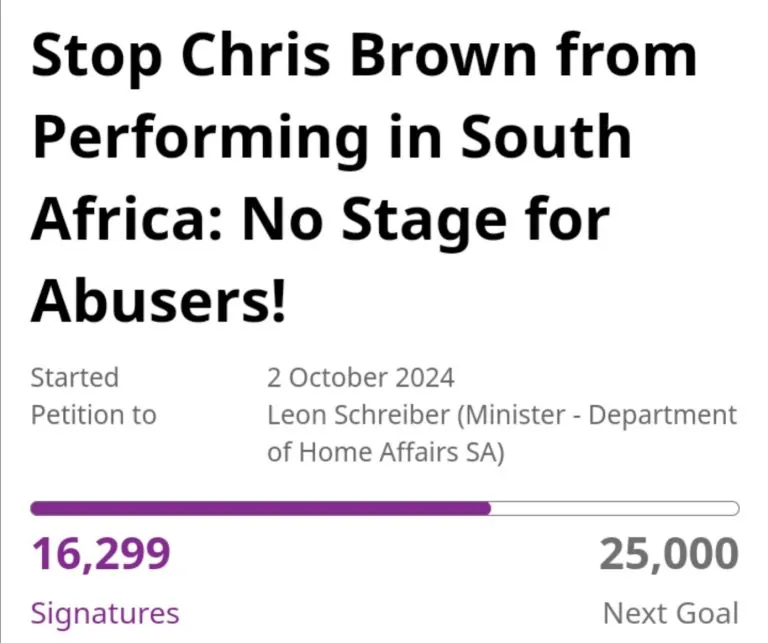Click the word Abusers! in the heading
This screenshot has width=768, height=643.
point(159,301)
